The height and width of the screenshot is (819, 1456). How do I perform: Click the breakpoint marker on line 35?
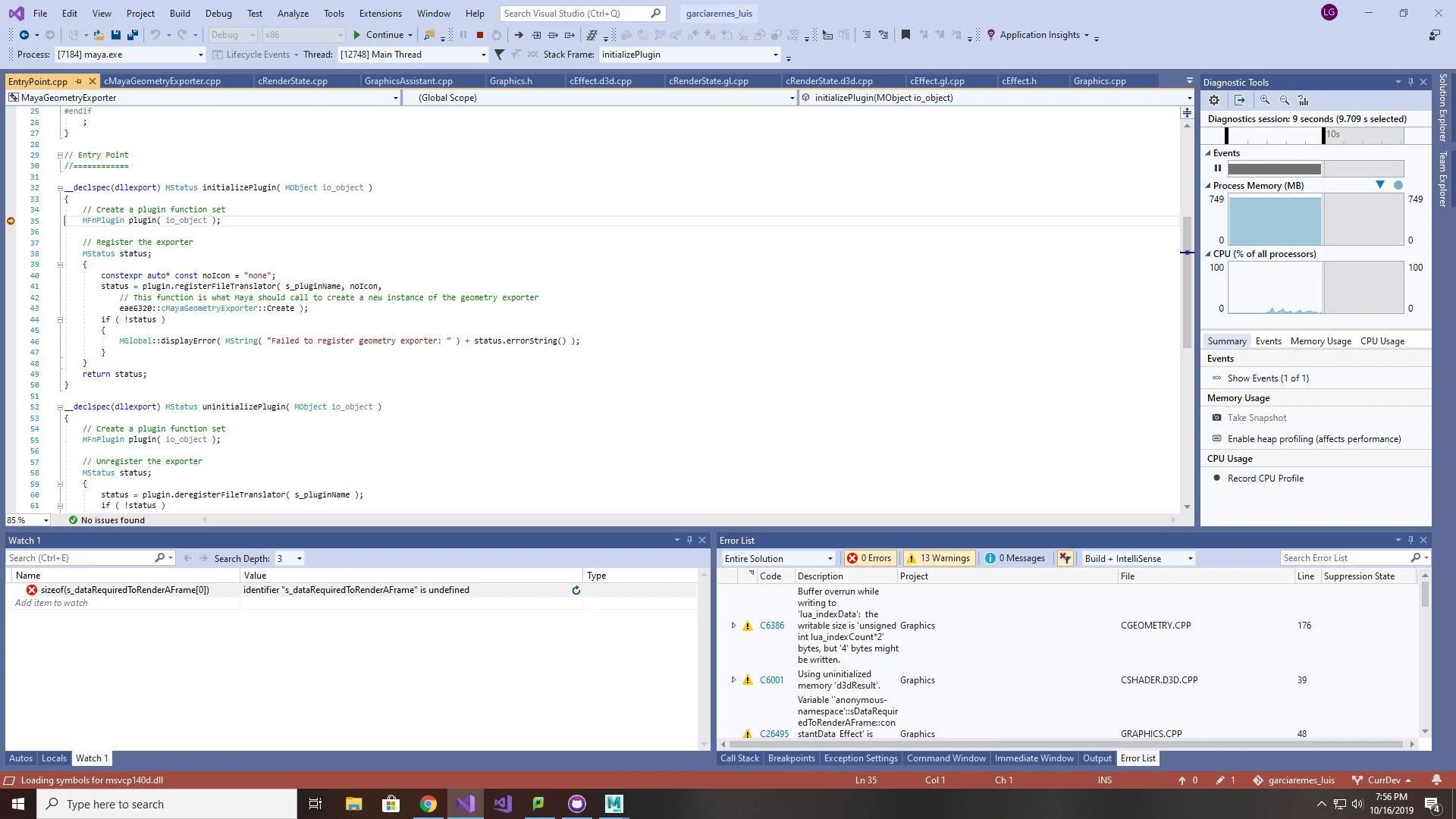[11, 221]
